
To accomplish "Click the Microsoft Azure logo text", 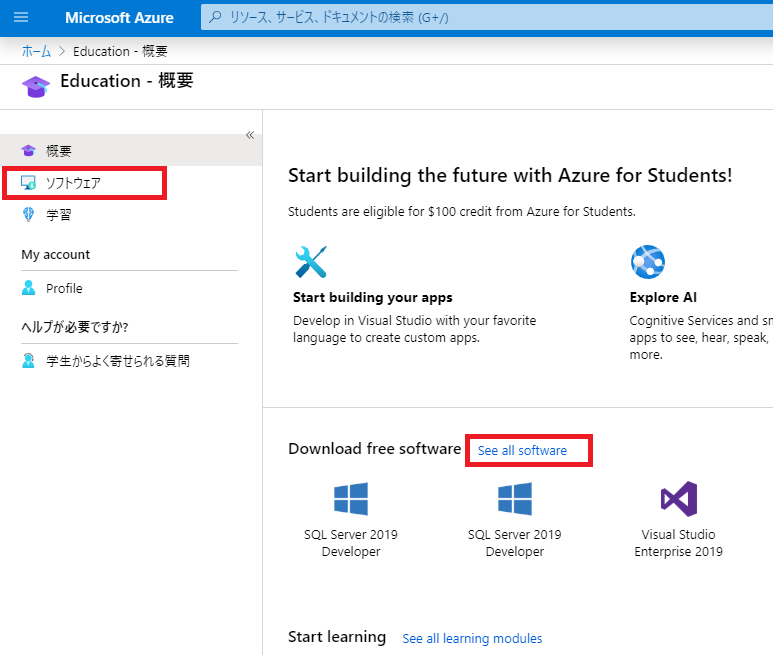I will (x=119, y=18).
